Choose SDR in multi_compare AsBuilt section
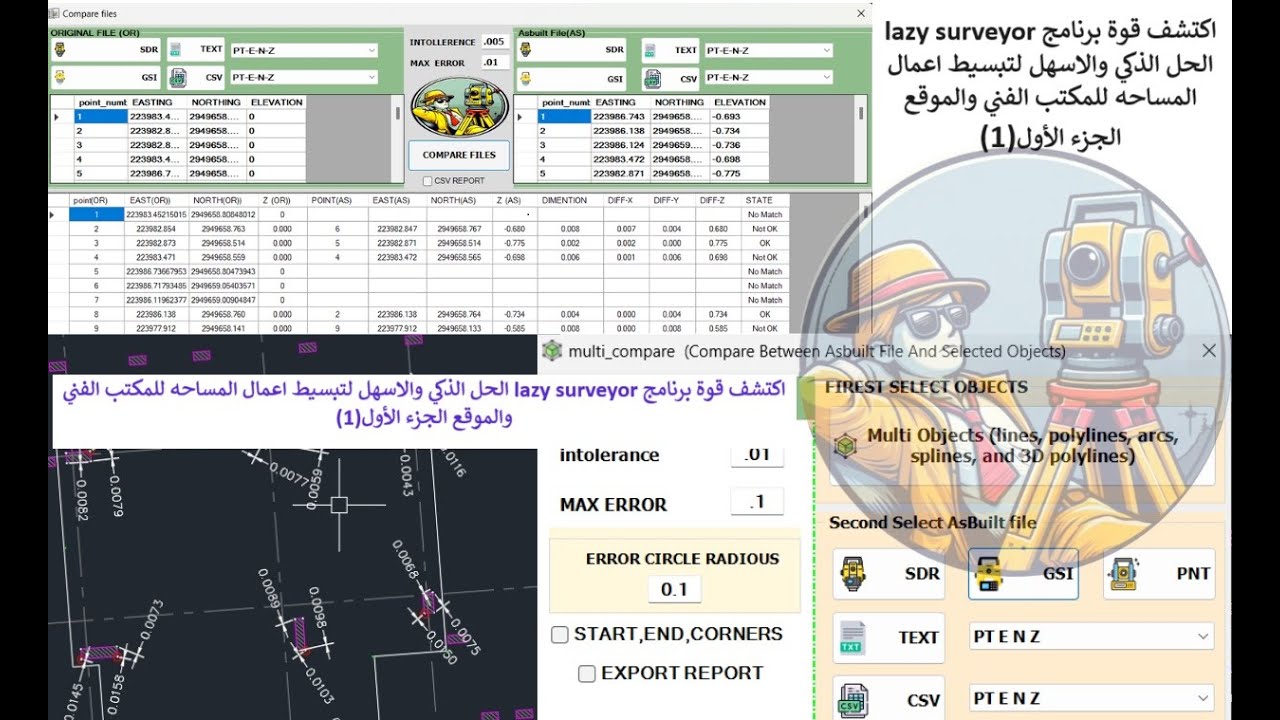 click(x=888, y=574)
